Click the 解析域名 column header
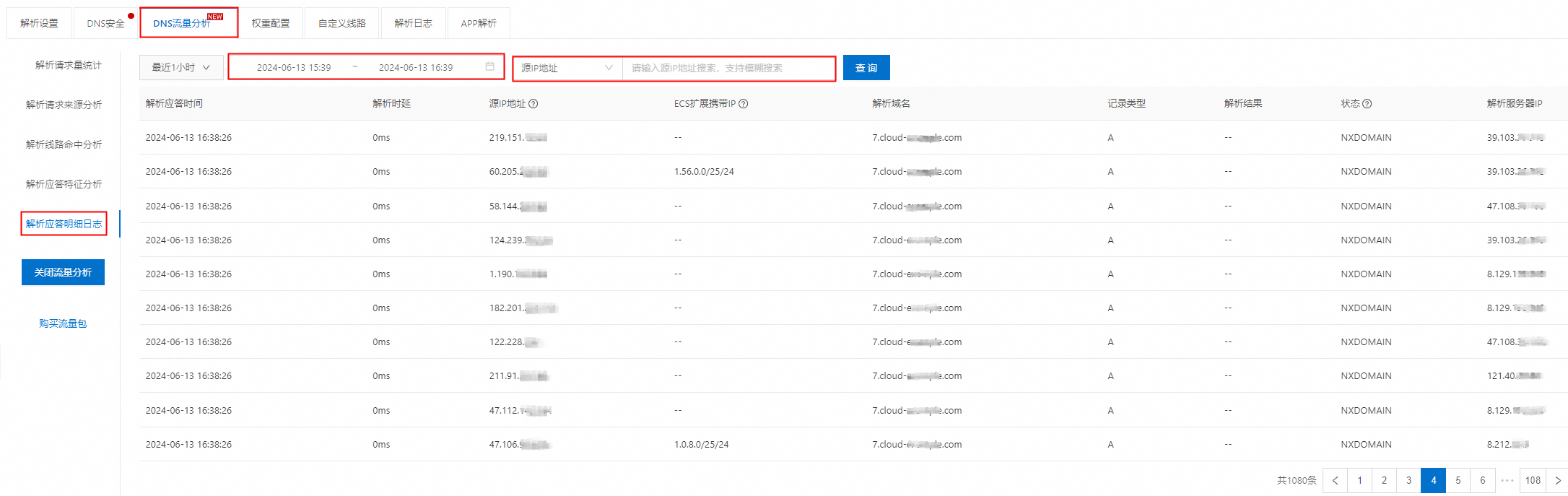Screen dimensions: 1568x496 (x=891, y=104)
